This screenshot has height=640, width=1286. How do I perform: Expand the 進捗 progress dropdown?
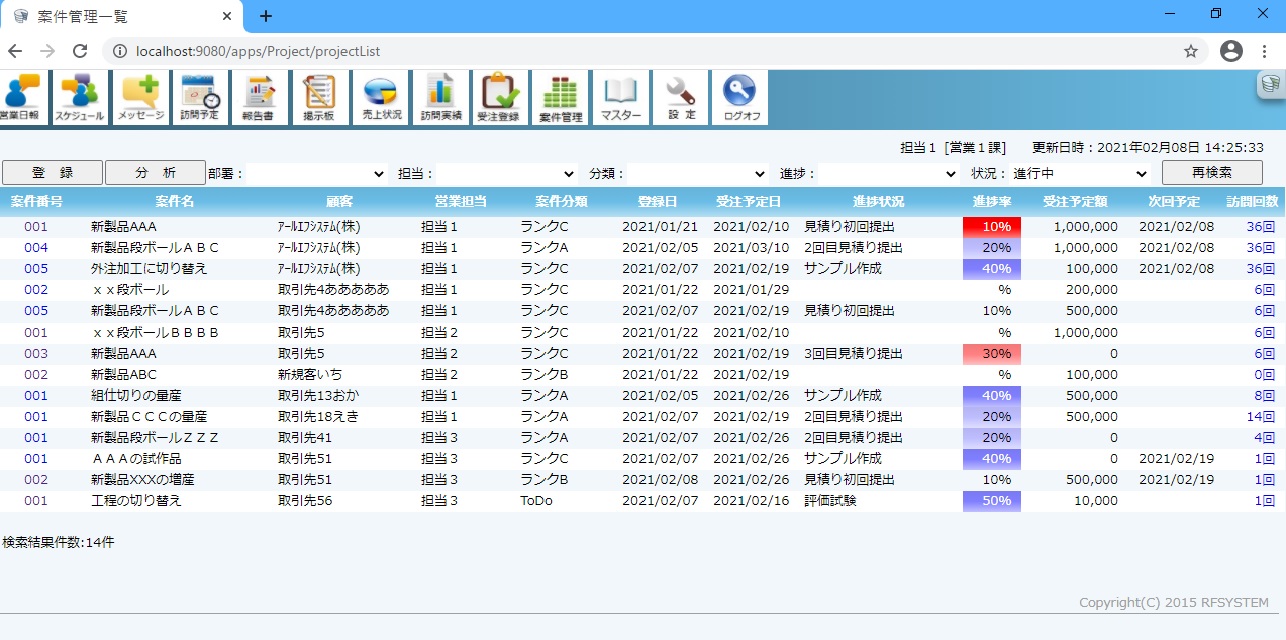[x=888, y=173]
